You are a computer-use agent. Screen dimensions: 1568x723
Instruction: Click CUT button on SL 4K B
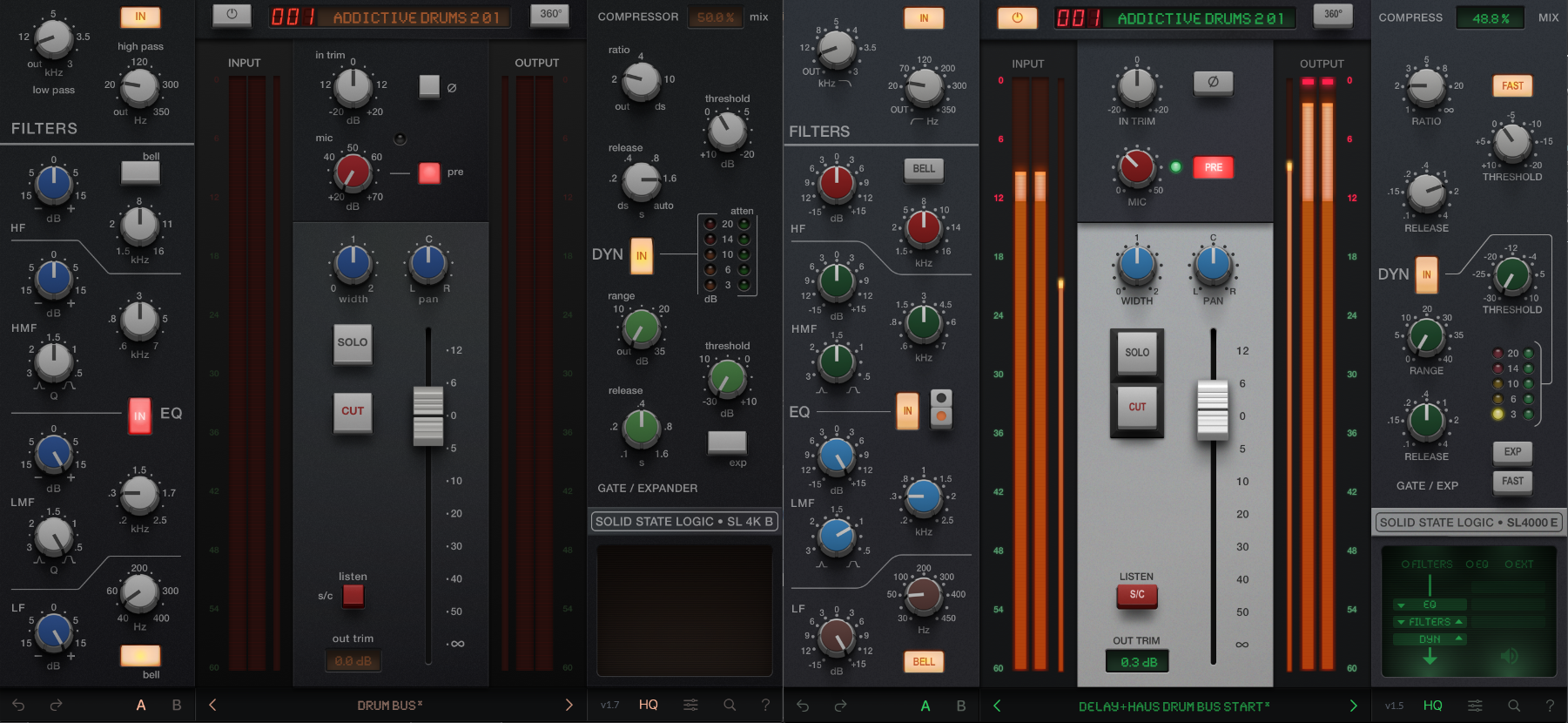tap(353, 412)
